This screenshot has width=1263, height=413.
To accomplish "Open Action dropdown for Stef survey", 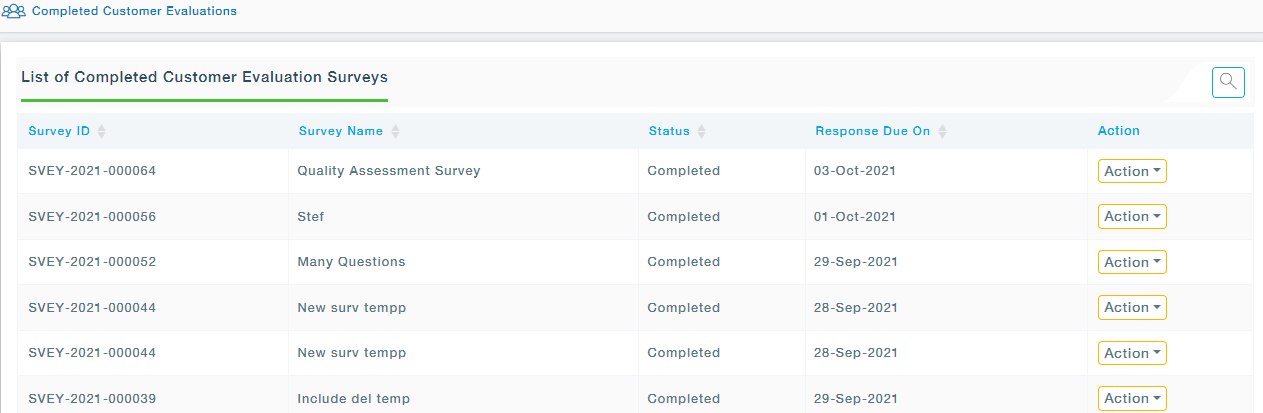I will point(1132,216).
